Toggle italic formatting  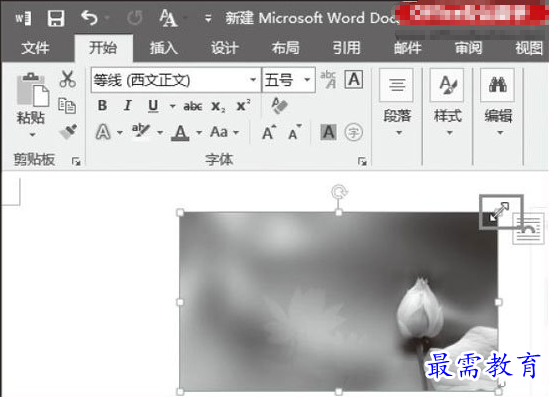(x=128, y=105)
